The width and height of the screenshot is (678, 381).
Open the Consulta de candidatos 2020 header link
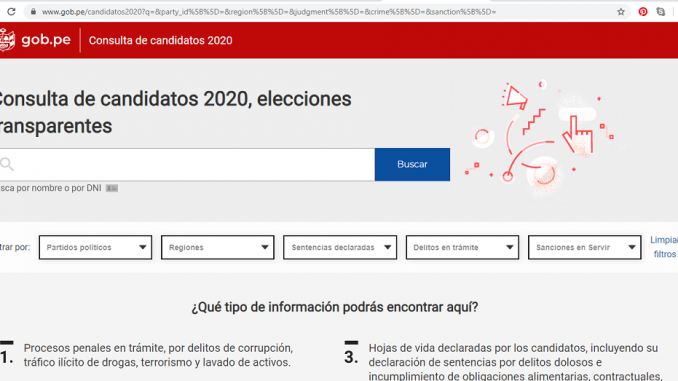coord(160,40)
